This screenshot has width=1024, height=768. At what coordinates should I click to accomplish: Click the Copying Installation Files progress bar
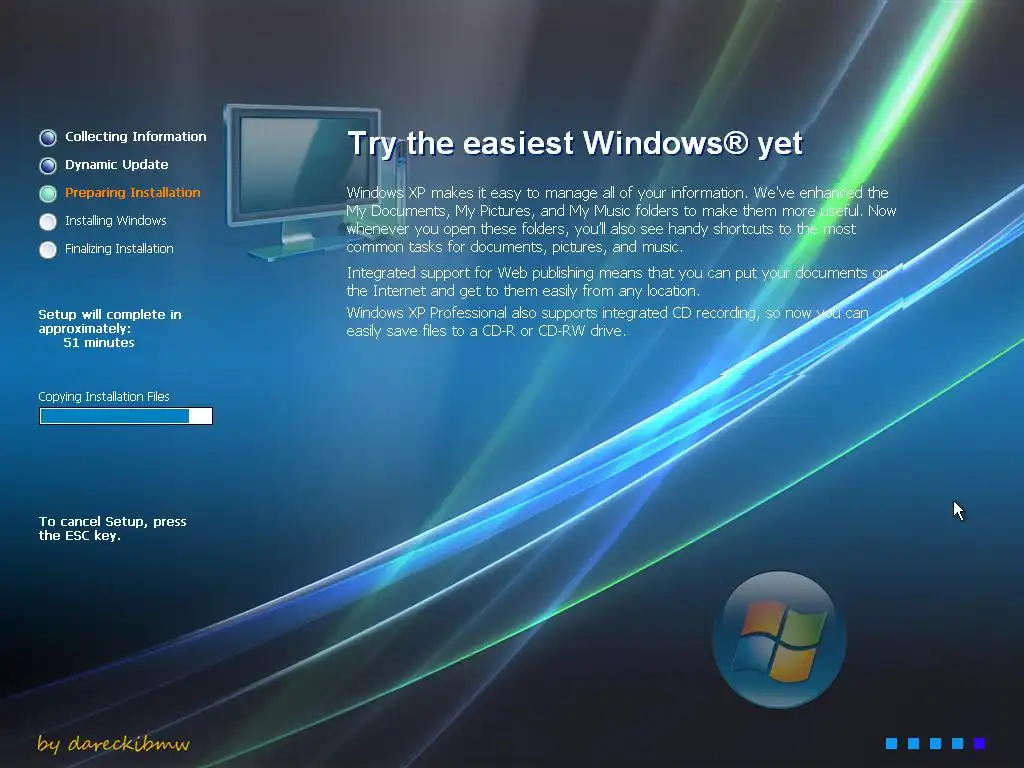[x=126, y=416]
